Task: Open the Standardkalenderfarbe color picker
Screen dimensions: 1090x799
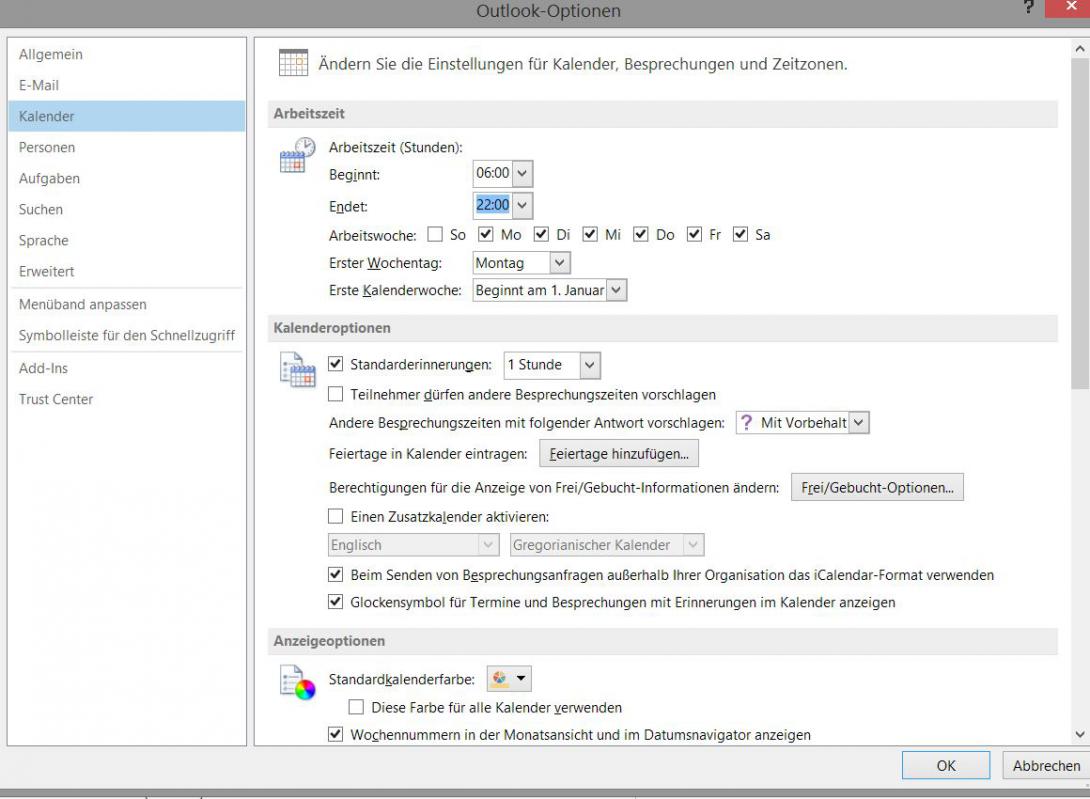Action: pos(509,678)
